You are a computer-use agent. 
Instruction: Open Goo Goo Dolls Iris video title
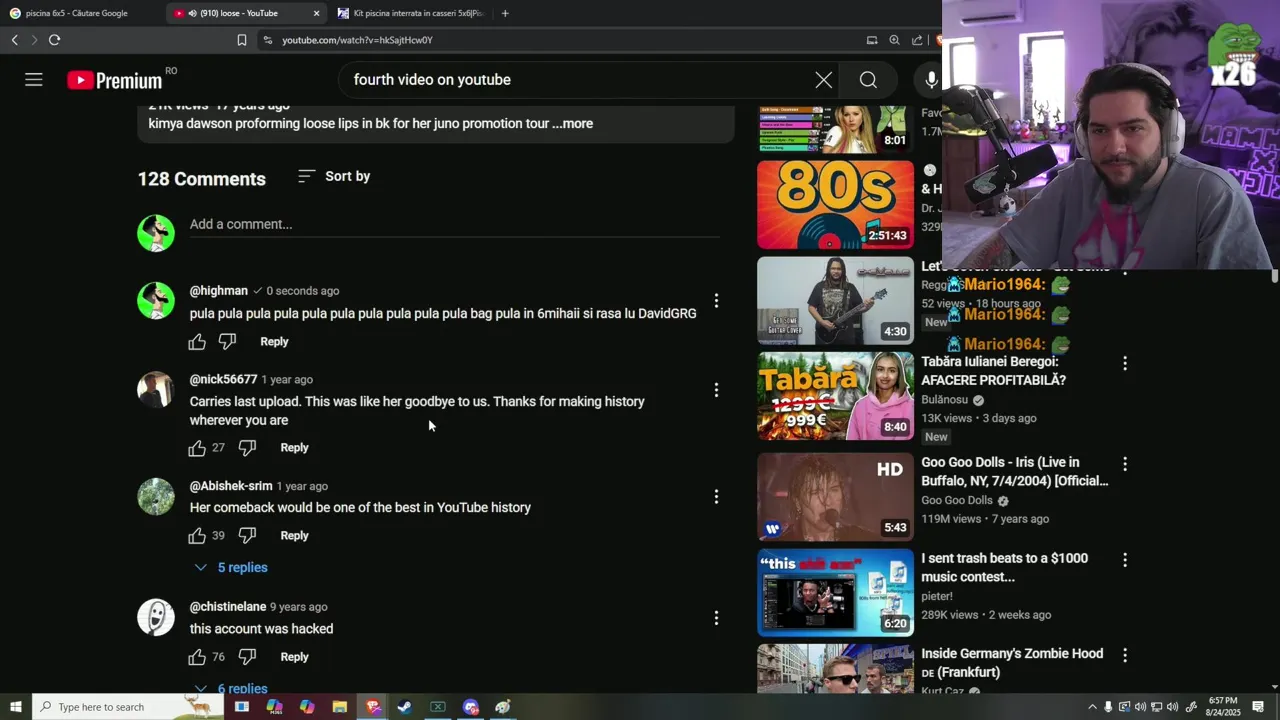[1014, 472]
